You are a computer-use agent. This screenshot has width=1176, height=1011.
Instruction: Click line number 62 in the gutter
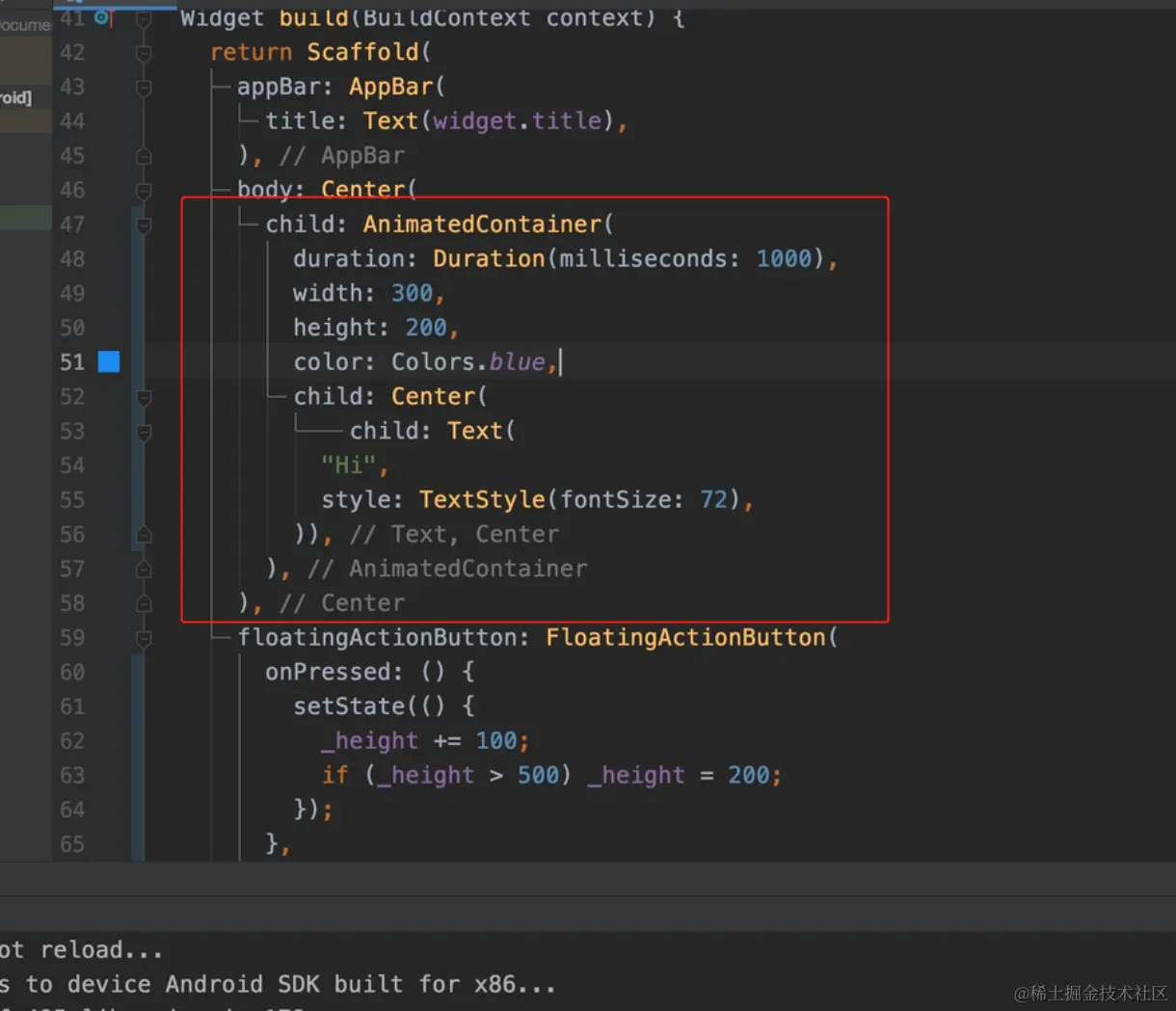click(x=72, y=740)
